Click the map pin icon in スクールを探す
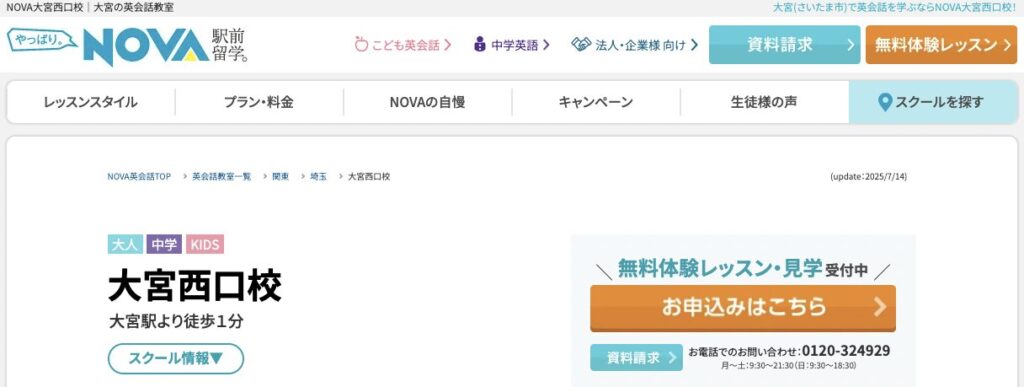This screenshot has height=387, width=1024. pyautogui.click(x=885, y=102)
